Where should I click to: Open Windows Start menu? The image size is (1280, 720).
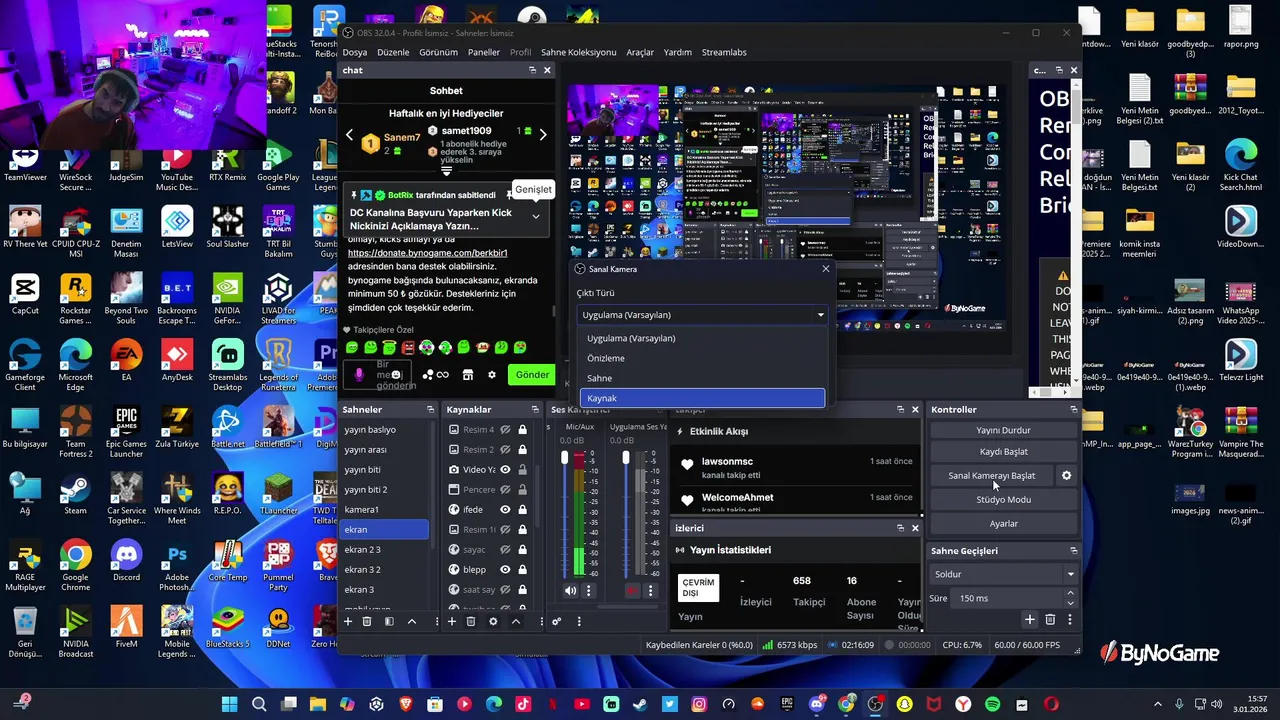click(x=229, y=704)
